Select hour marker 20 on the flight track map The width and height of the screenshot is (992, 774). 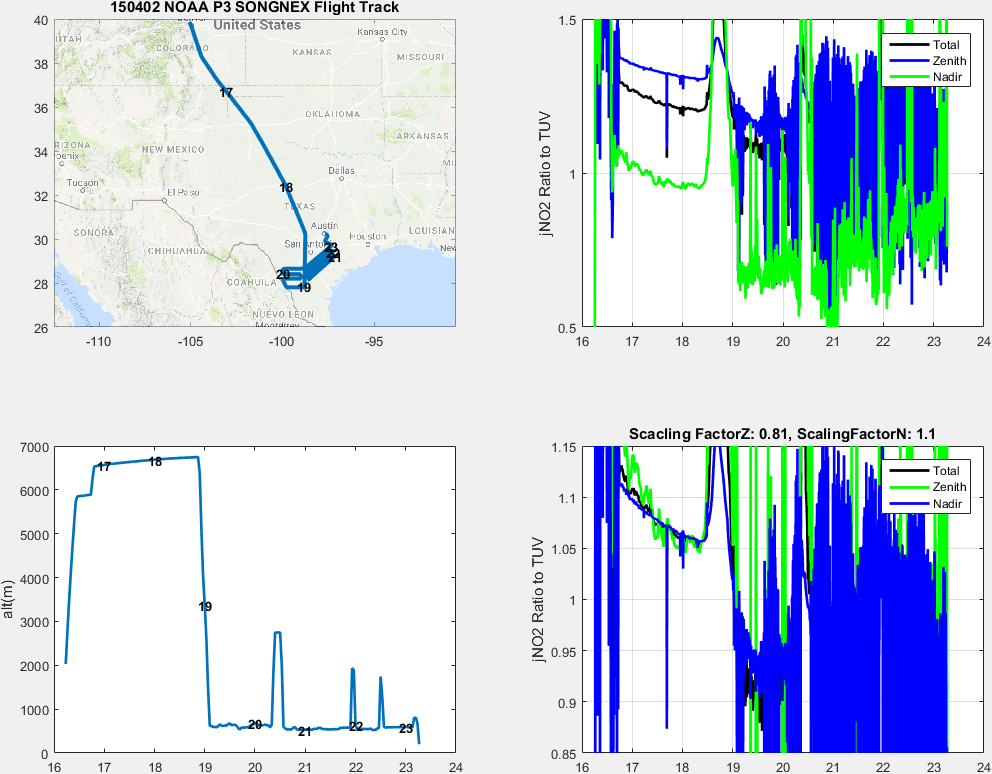283,275
